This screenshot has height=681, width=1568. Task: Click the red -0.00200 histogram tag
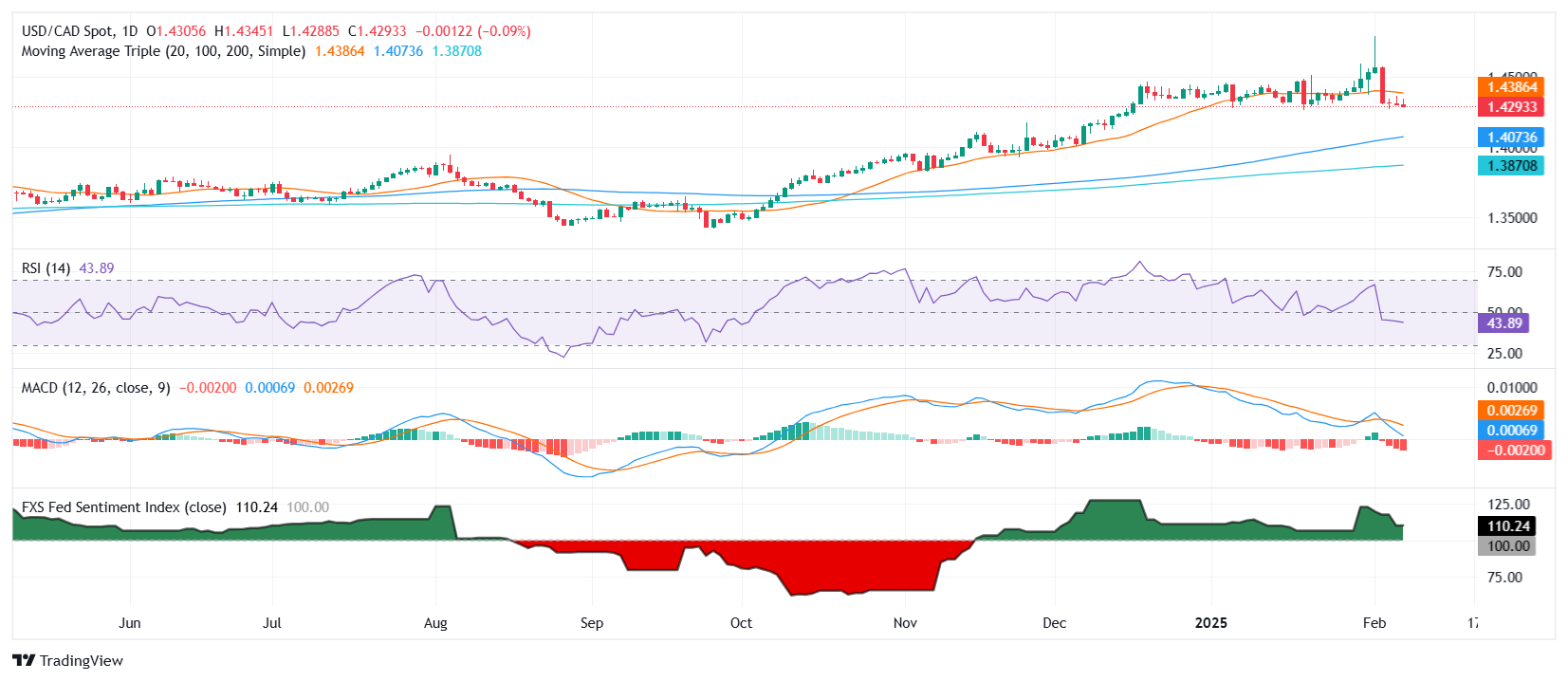1513,451
